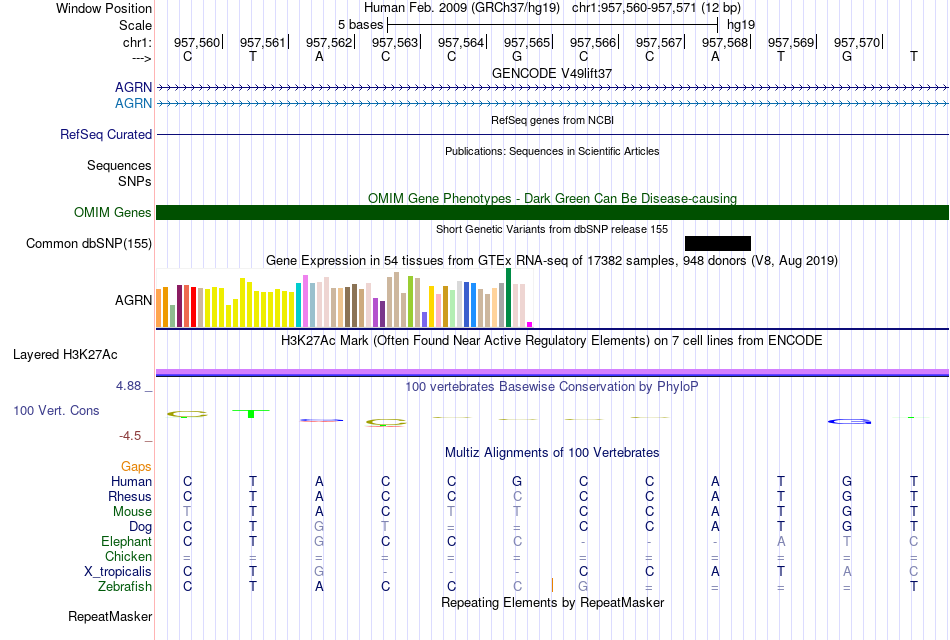Click the Window Position label
The width and height of the screenshot is (950, 640).
104,8
